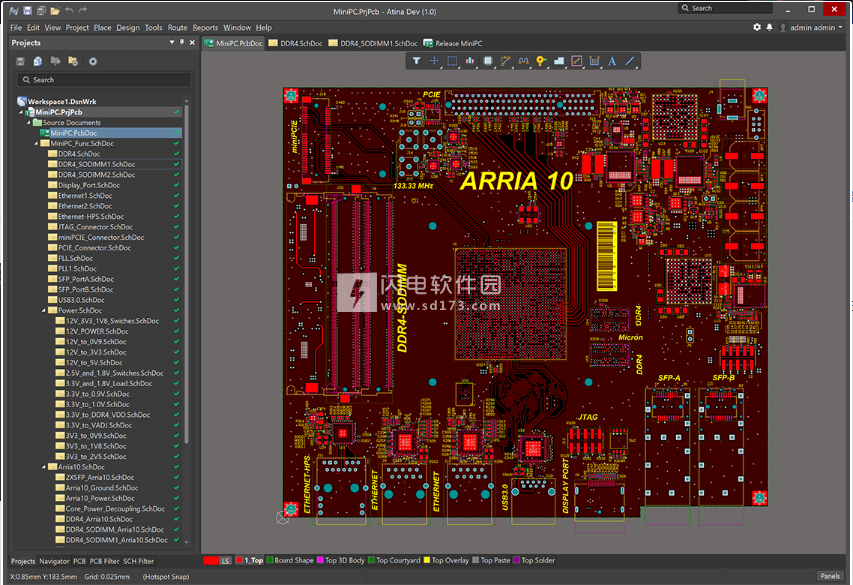The width and height of the screenshot is (853, 585).
Task: Open the Design menu
Action: click(x=128, y=28)
